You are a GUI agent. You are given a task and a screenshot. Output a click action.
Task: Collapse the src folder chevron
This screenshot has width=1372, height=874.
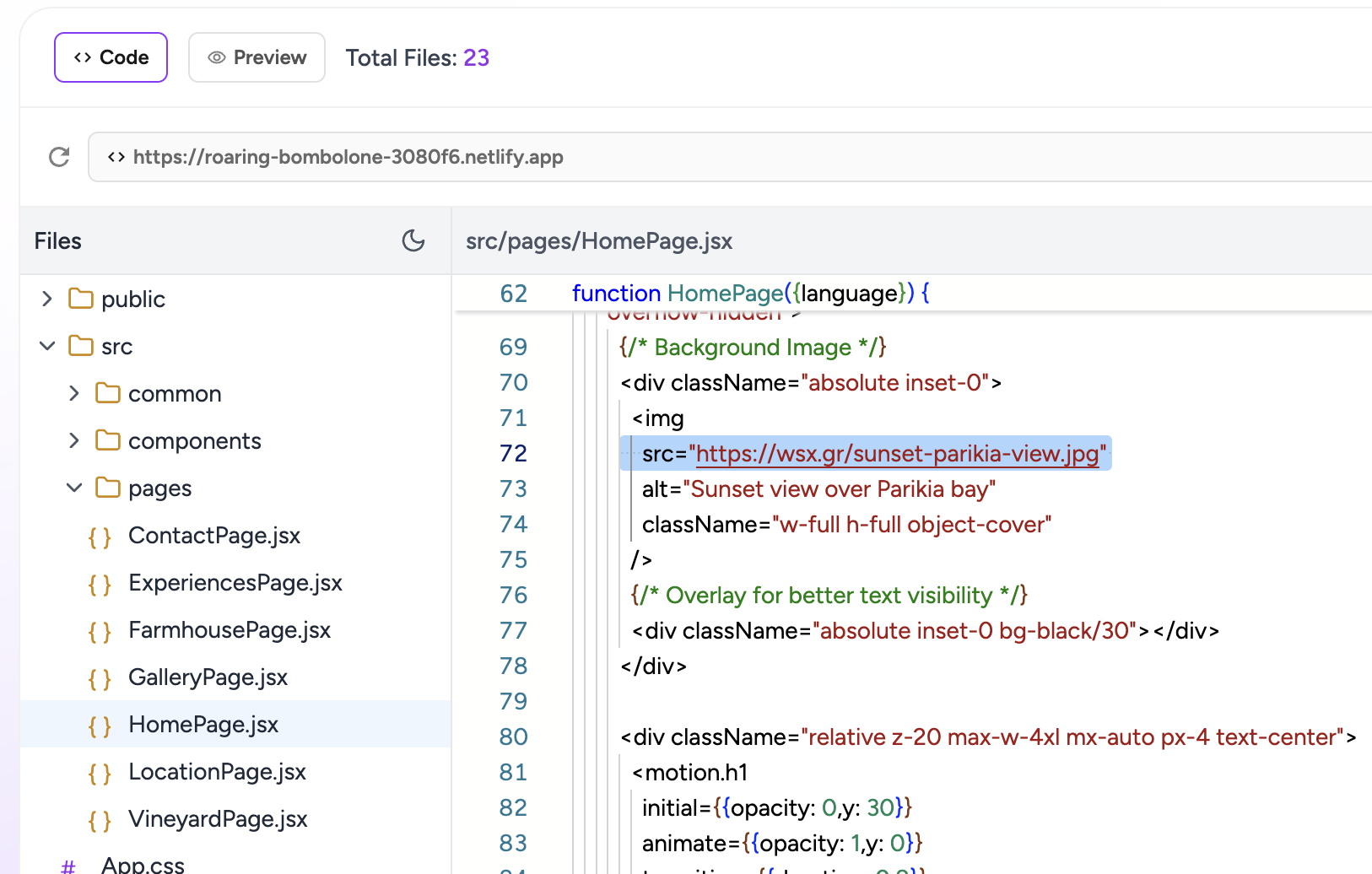tap(47, 346)
